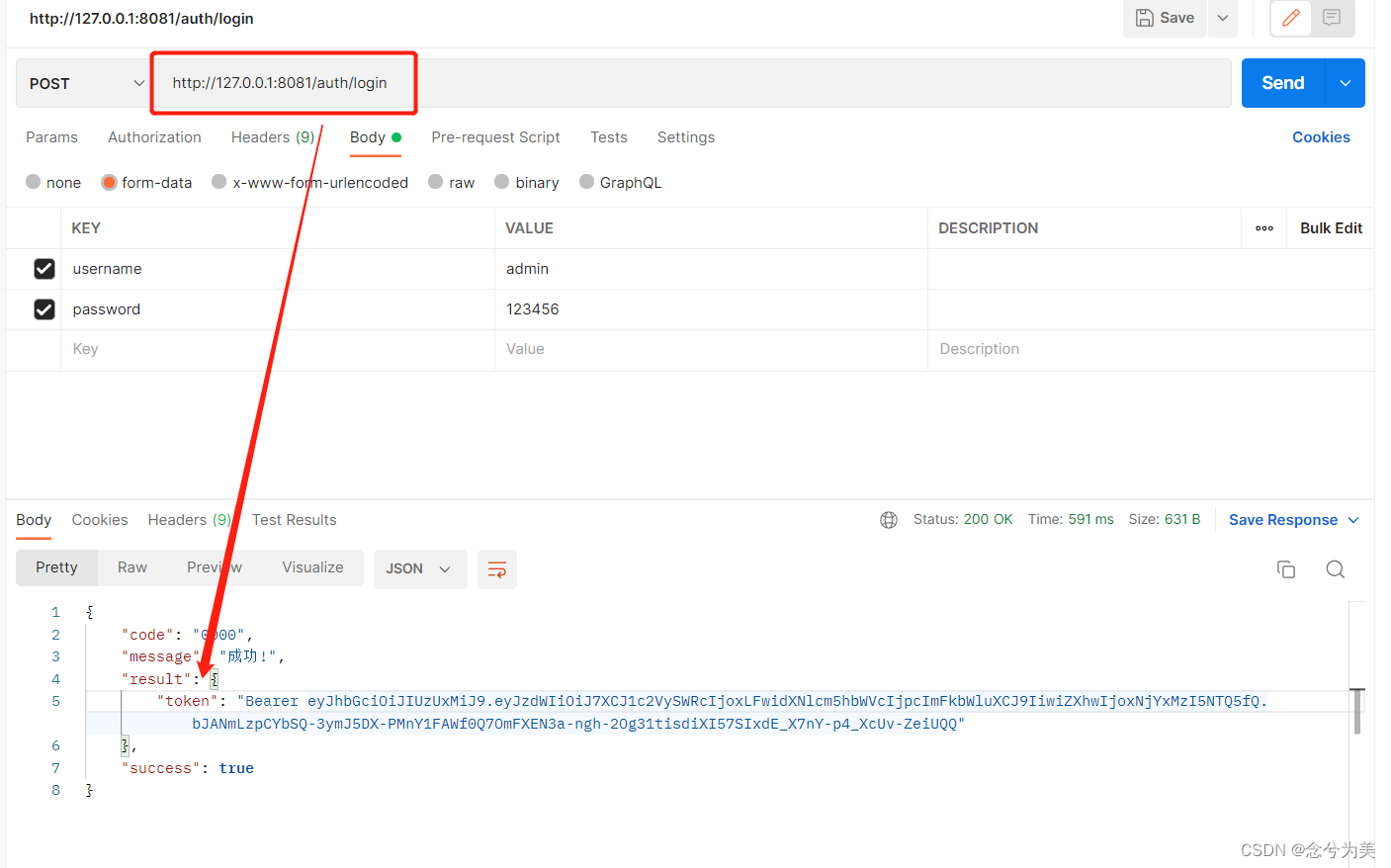The height and width of the screenshot is (868, 1391).
Task: Open the Params tab
Action: 51,137
